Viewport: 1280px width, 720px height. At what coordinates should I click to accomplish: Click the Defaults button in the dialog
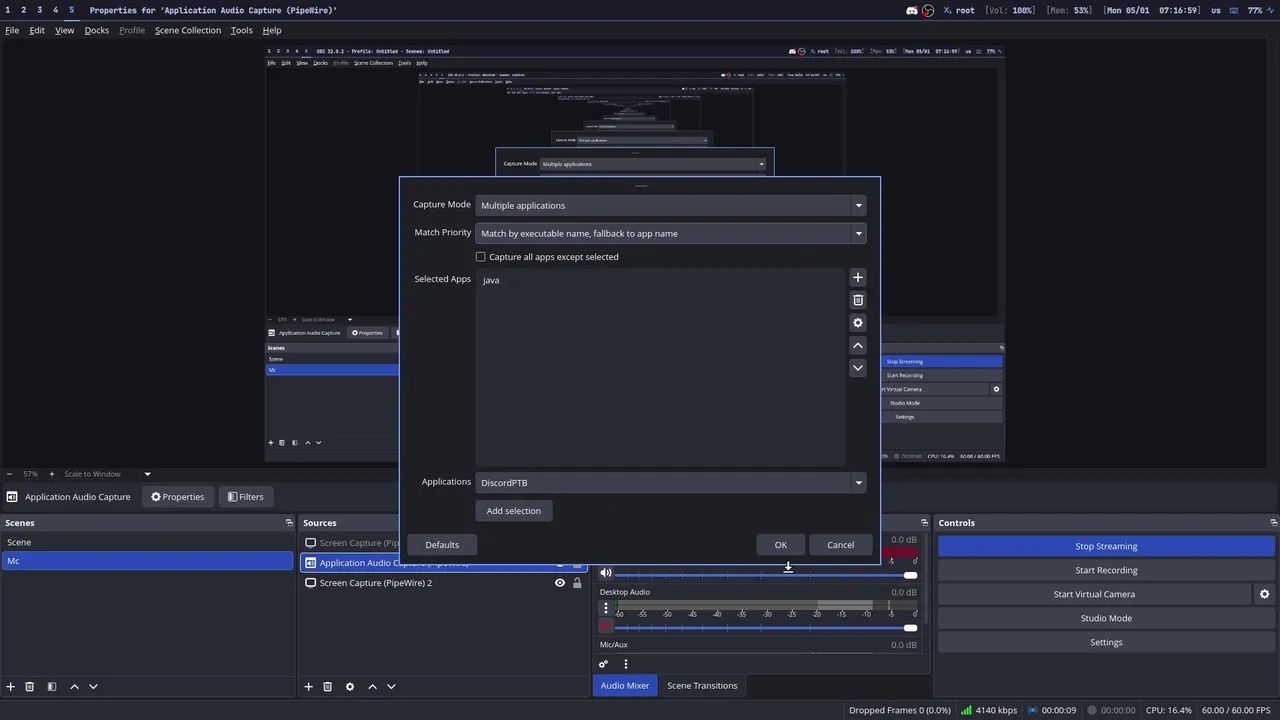(442, 545)
